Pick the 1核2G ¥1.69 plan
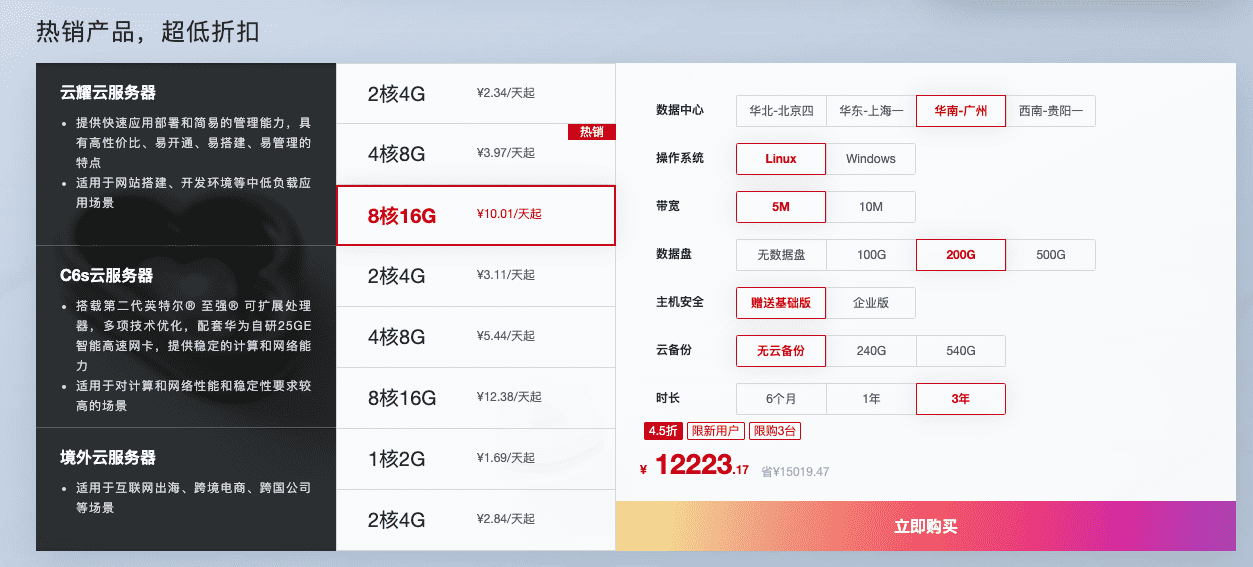Viewport: 1253px width, 567px height. point(476,459)
